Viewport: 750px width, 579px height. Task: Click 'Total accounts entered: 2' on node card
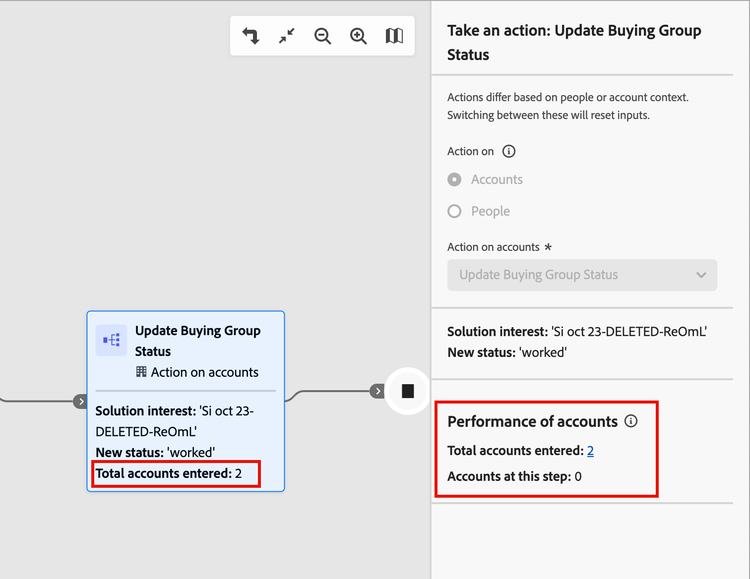(168, 473)
